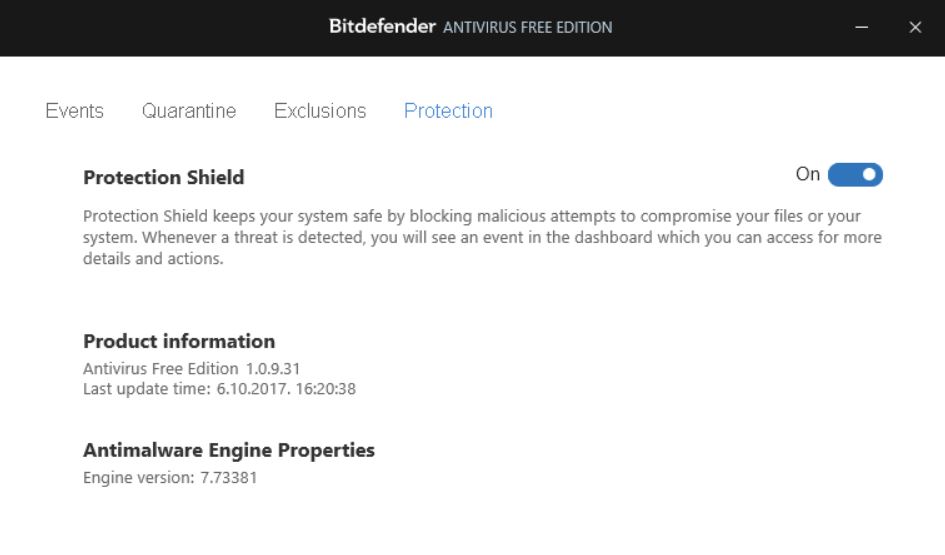Click the Protection Shield heading

(164, 178)
